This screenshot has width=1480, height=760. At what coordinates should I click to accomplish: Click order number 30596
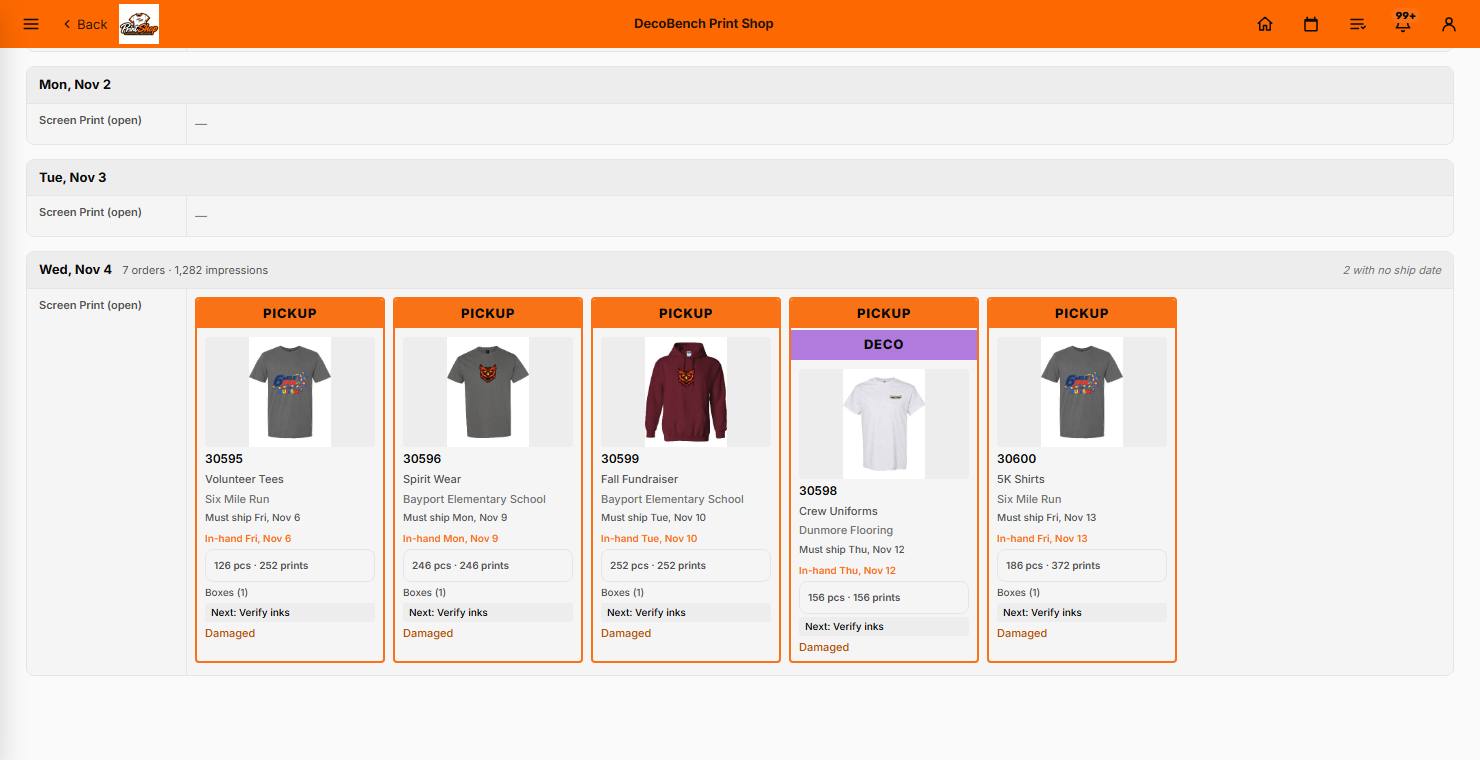422,459
